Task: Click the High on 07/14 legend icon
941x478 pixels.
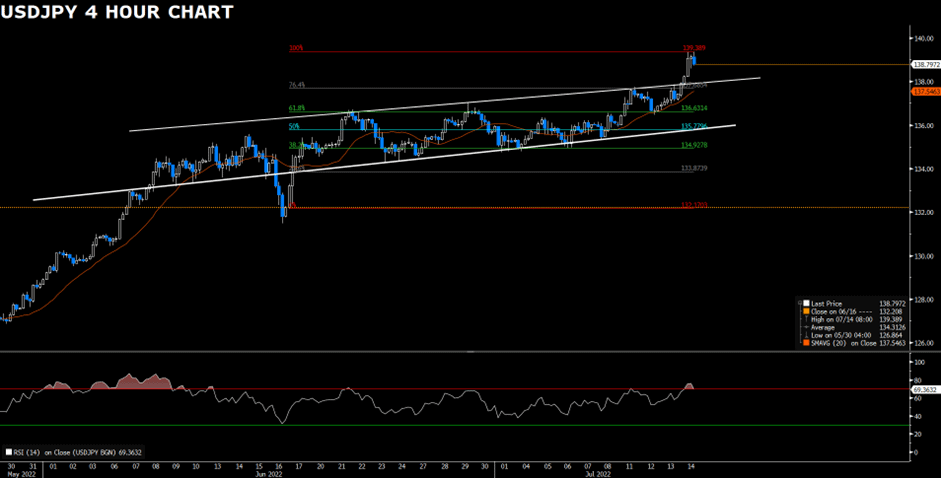Action: 803,319
